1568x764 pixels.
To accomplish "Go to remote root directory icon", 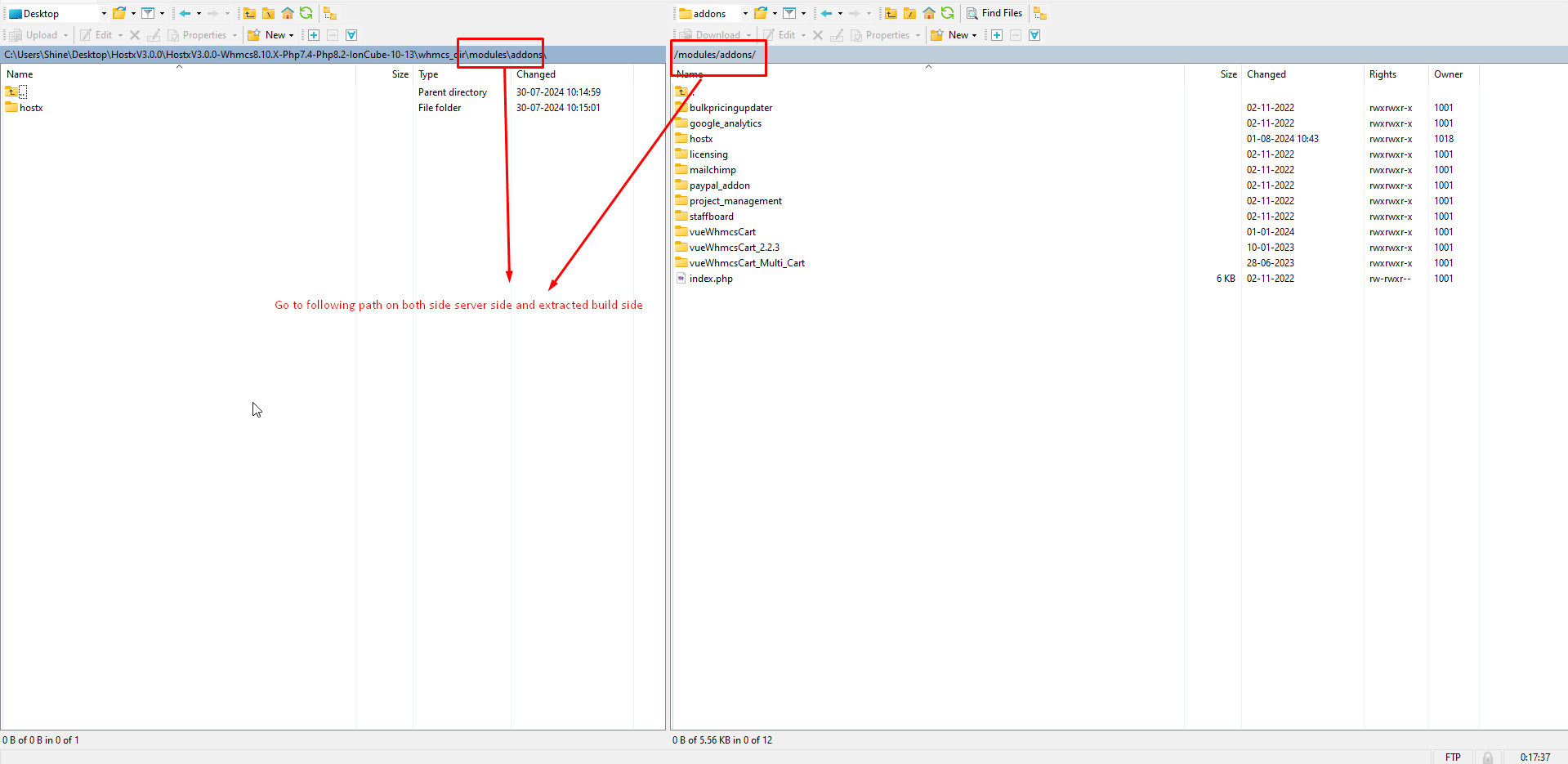I will 909,13.
